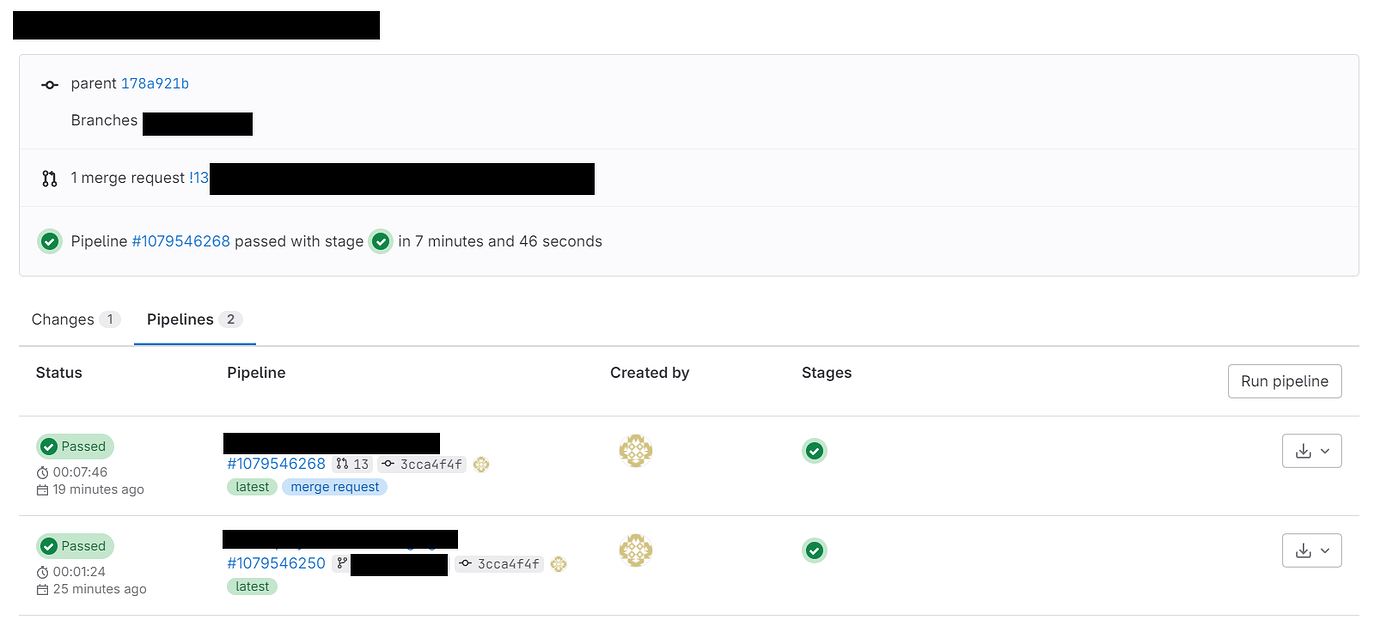Click the pipeline passed icon beside Pipeline #1079546268
This screenshot has width=1380, height=626.
[x=50, y=241]
